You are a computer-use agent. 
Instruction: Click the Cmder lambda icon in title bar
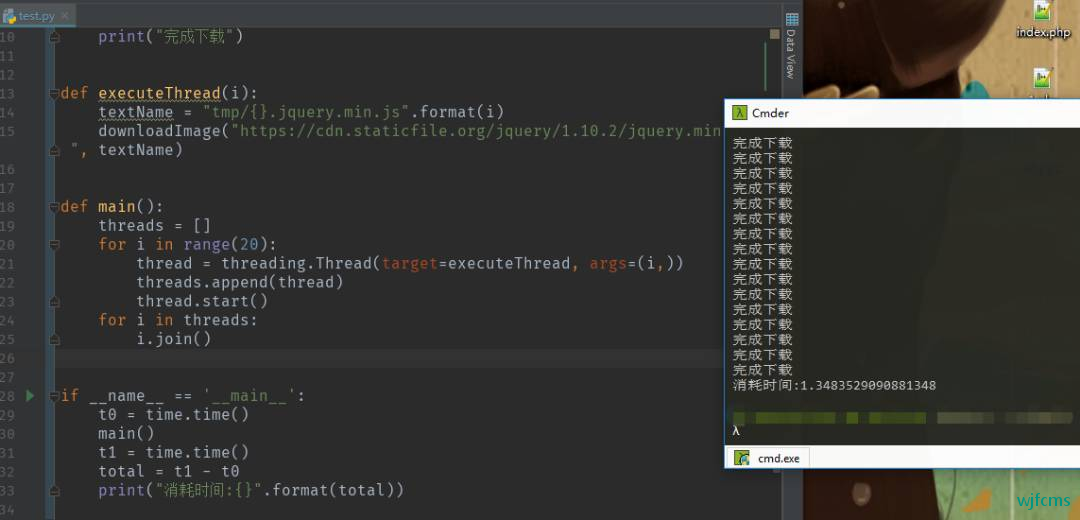click(x=740, y=114)
